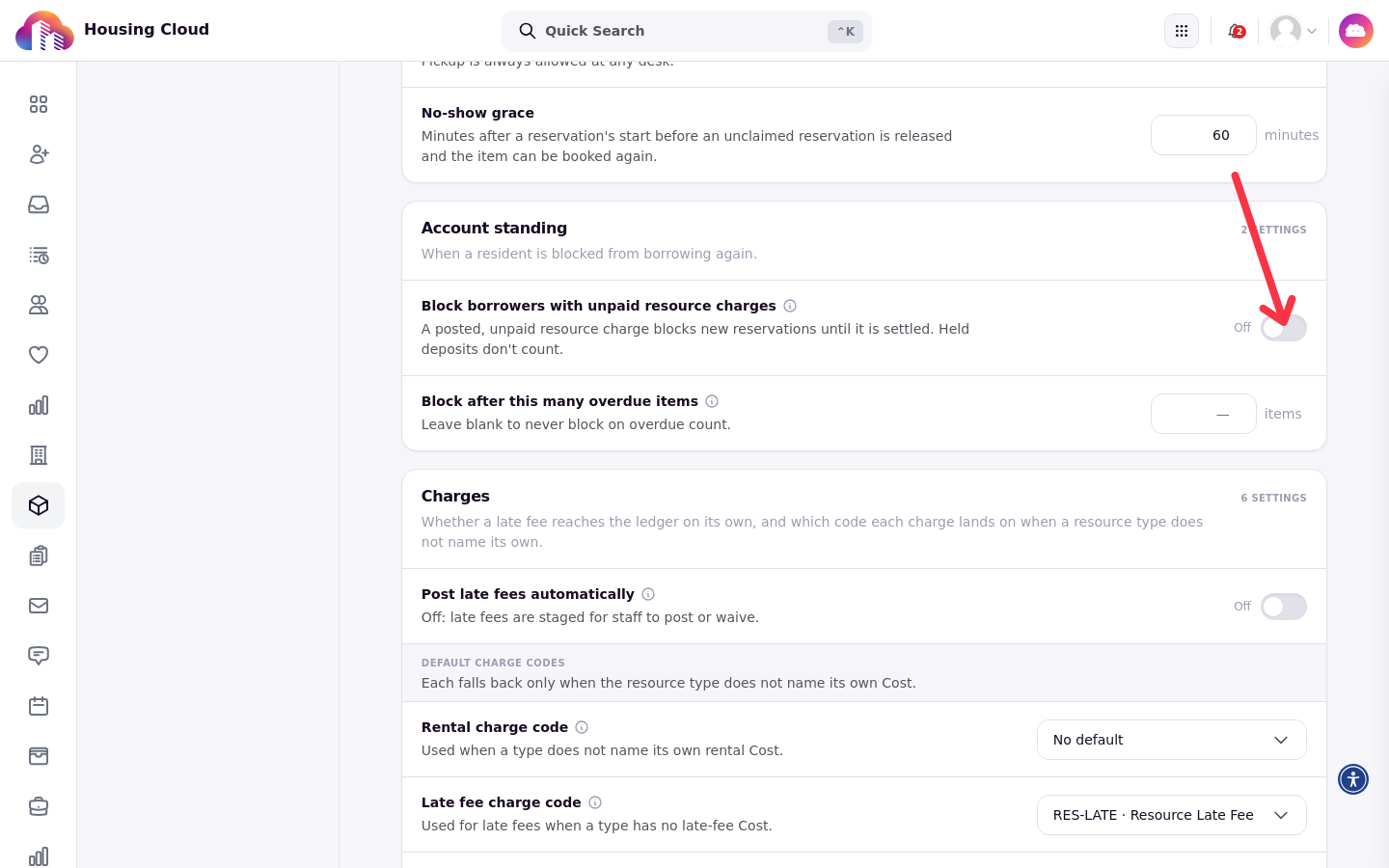Click the add-person icon in sidebar
The width and height of the screenshot is (1389, 868).
coord(39,154)
